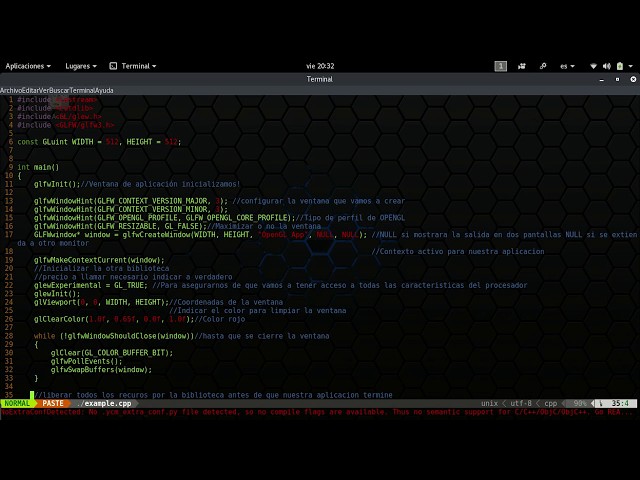Open the Aplicaciones menu in top panel
The width and height of the screenshot is (640, 480).
tap(28, 66)
